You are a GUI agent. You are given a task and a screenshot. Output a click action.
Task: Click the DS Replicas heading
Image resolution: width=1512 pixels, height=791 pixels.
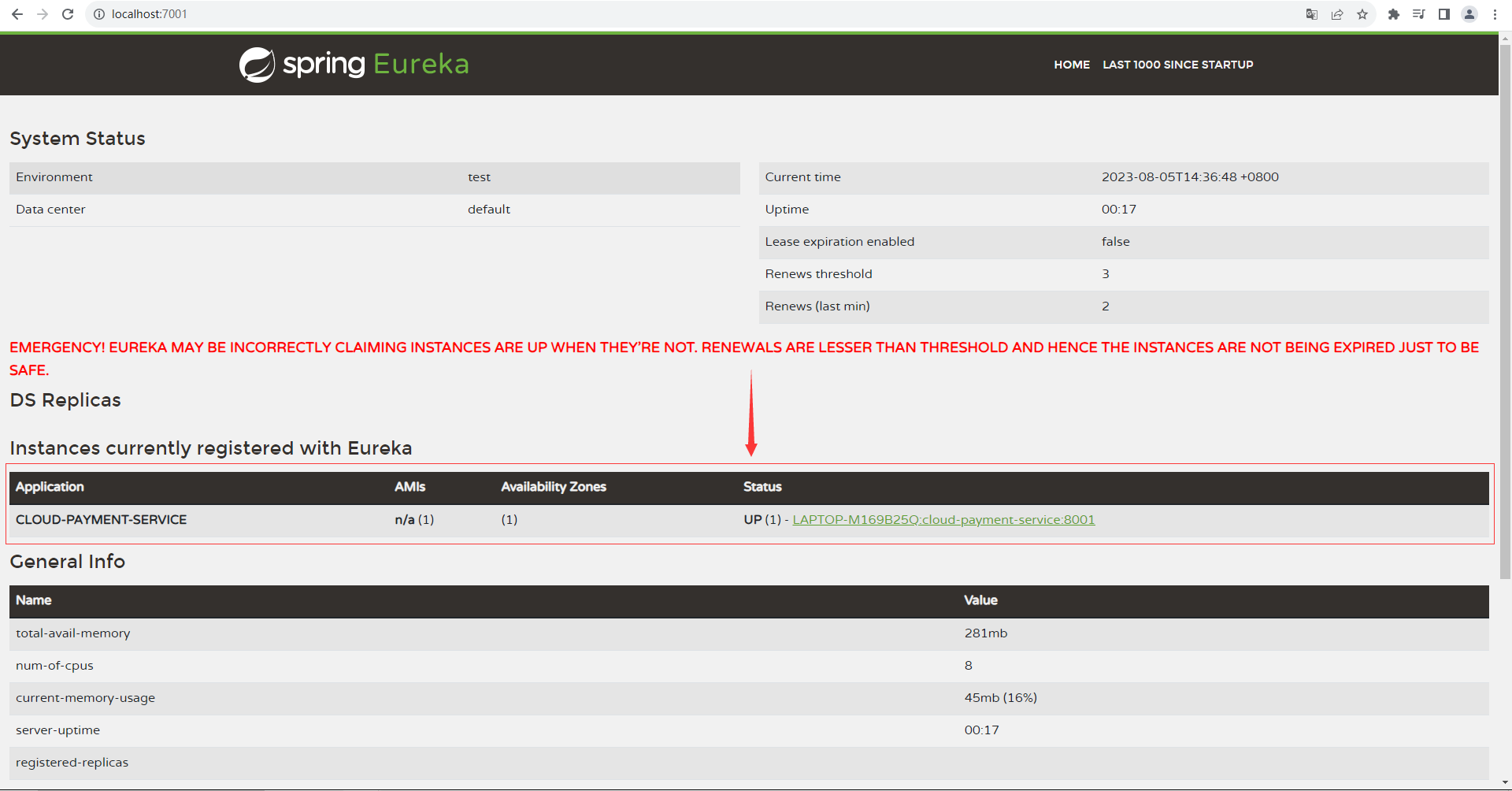tap(65, 400)
